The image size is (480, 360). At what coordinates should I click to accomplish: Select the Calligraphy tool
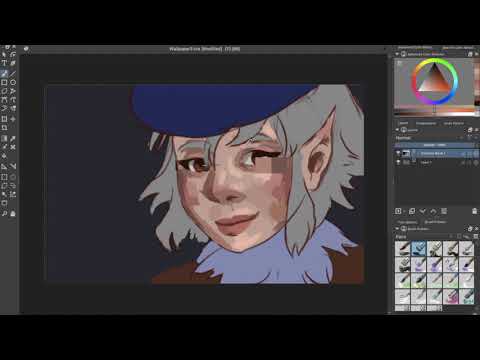(13, 63)
